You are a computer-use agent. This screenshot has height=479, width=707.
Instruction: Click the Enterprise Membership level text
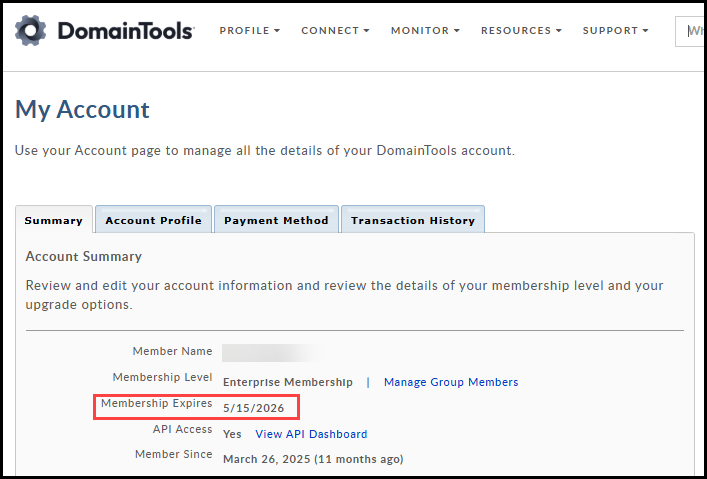pos(287,382)
